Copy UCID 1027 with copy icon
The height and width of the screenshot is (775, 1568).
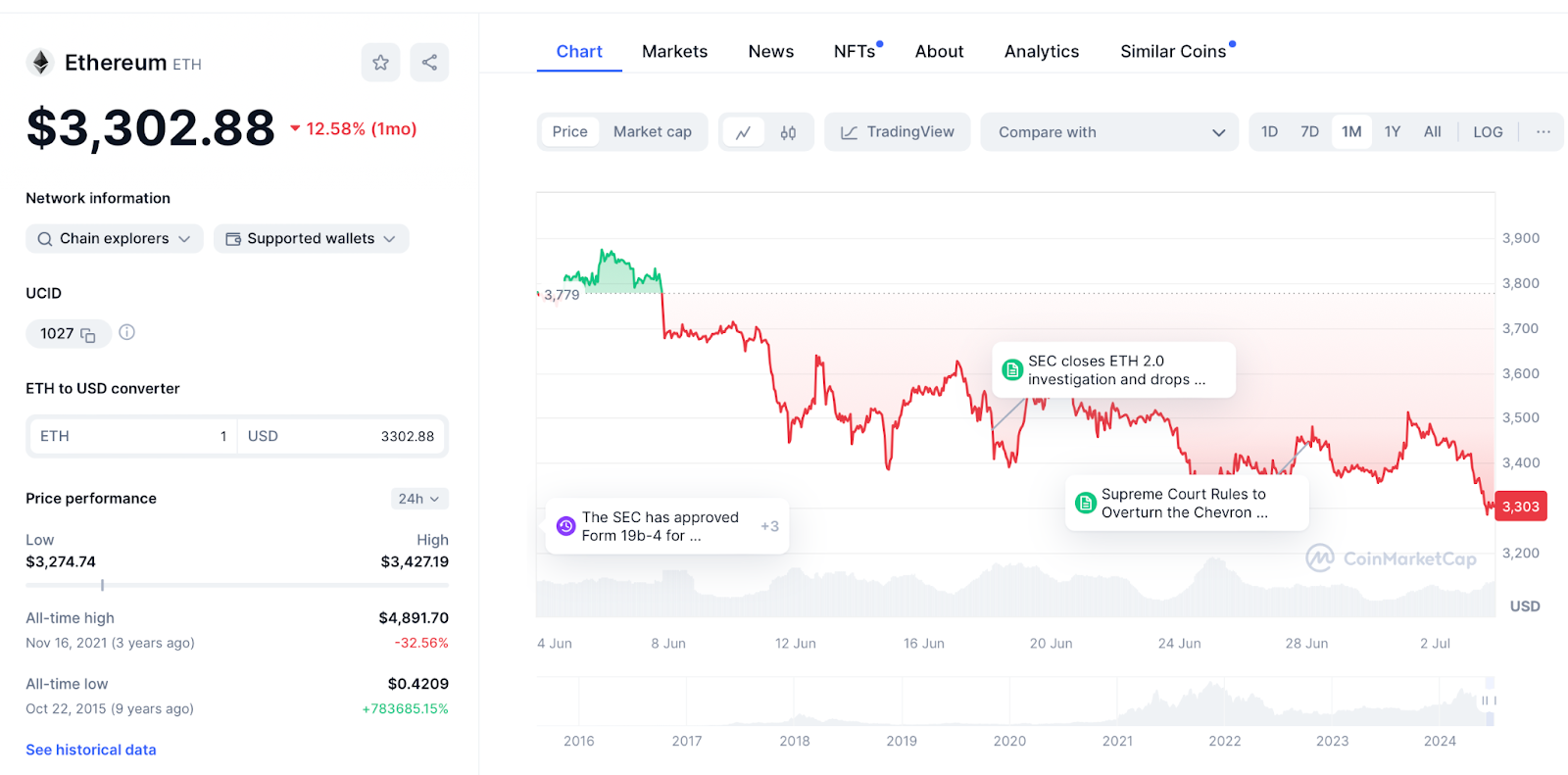[88, 335]
